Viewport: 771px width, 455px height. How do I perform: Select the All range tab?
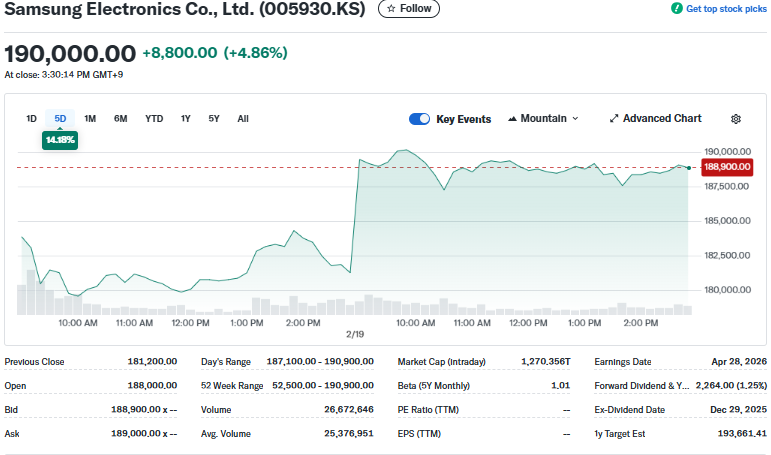tap(243, 119)
